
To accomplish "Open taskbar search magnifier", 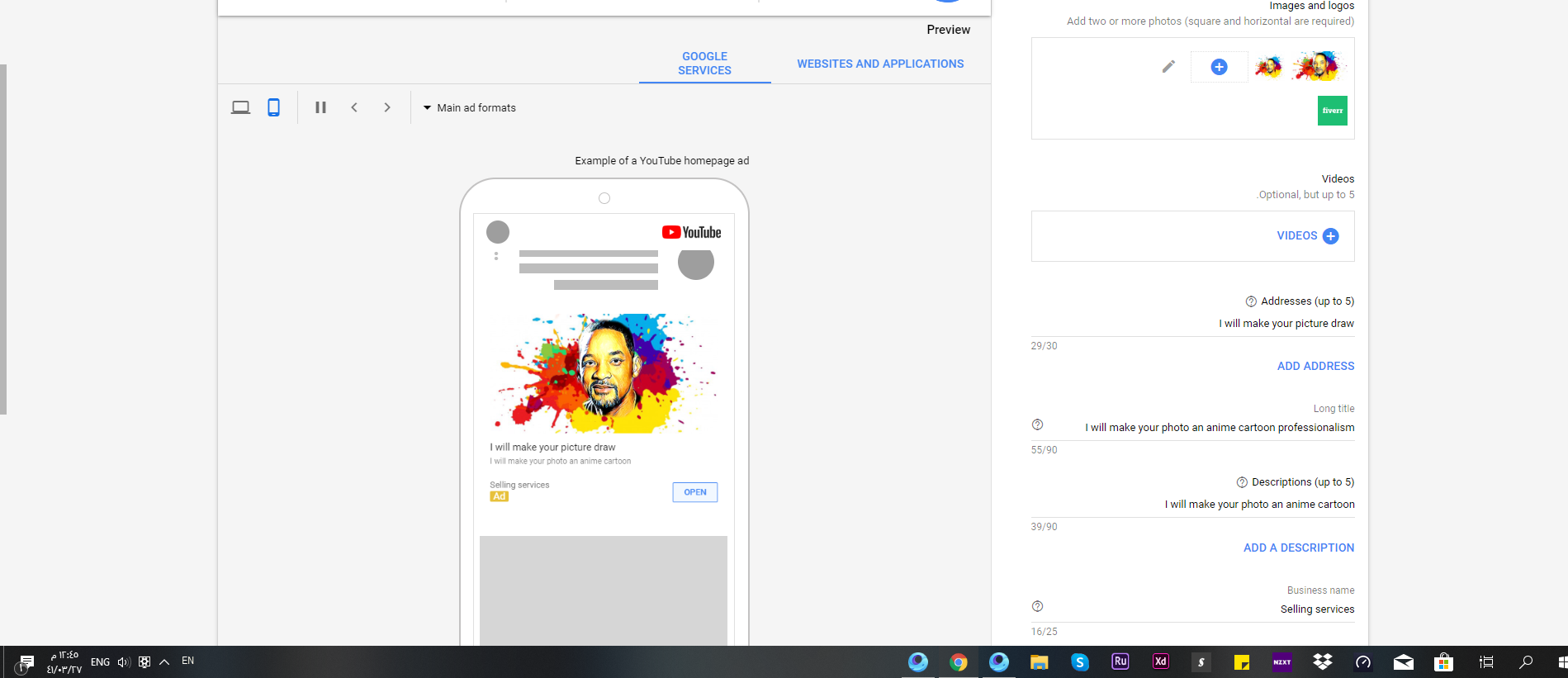I will coord(1526,662).
